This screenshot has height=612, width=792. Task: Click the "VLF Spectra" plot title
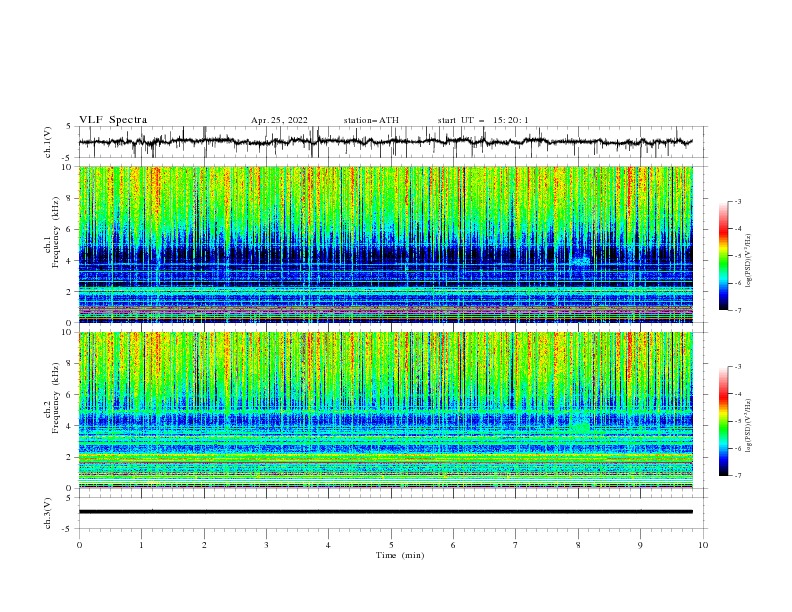click(x=113, y=120)
